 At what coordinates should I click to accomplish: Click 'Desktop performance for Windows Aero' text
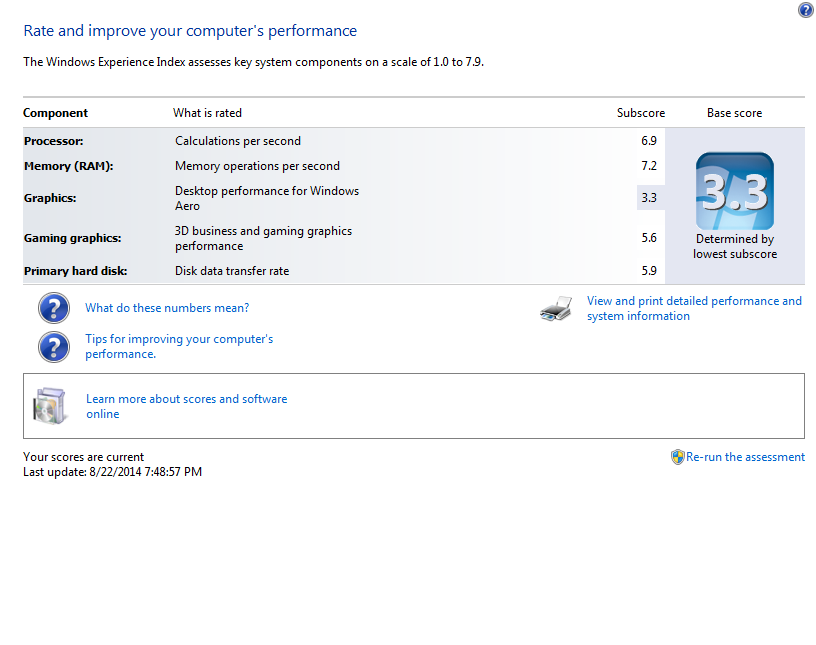tap(267, 198)
